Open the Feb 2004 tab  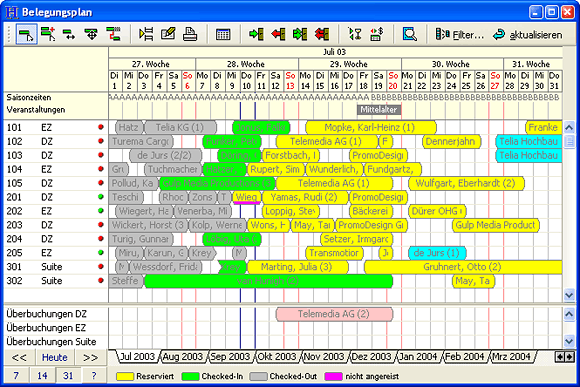coord(465,357)
